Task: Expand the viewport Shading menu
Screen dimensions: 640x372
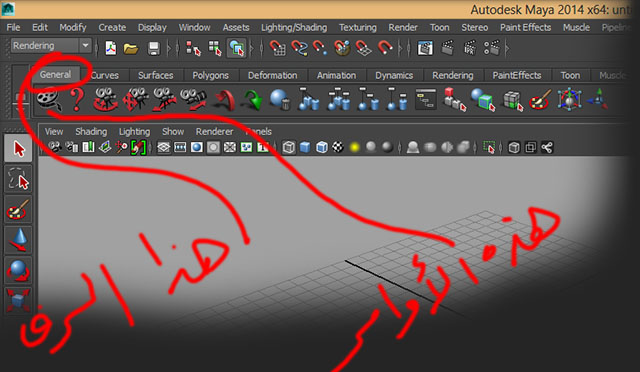Action: [x=91, y=131]
